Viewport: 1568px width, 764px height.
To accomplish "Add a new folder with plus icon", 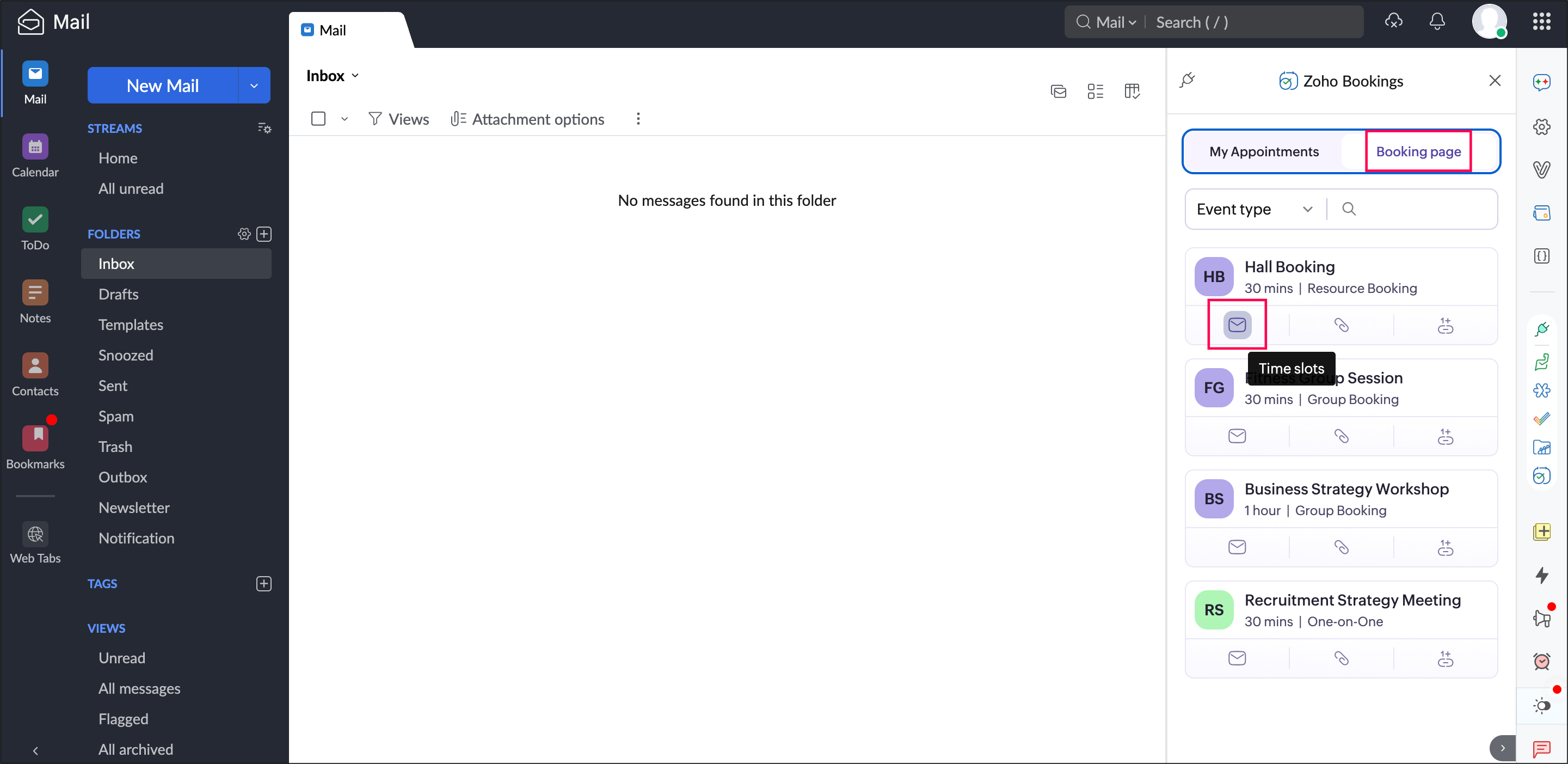I will point(263,234).
